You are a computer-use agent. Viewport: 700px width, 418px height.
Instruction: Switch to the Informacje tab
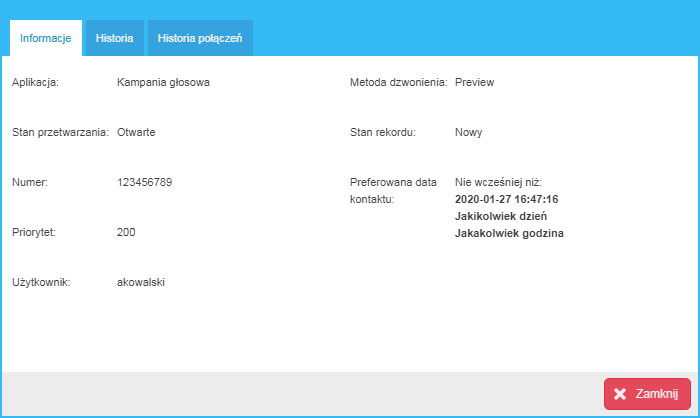(46, 38)
